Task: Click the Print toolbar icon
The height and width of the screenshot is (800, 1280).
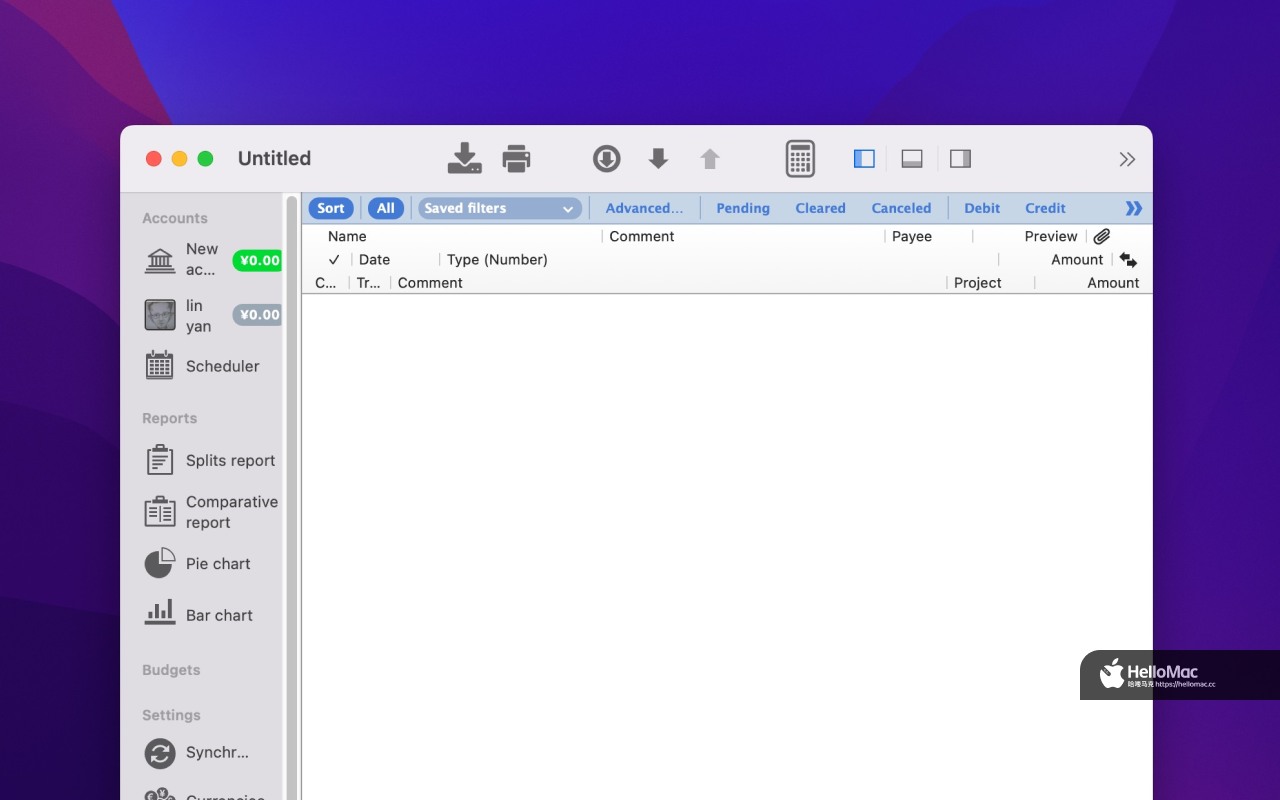Action: click(516, 158)
